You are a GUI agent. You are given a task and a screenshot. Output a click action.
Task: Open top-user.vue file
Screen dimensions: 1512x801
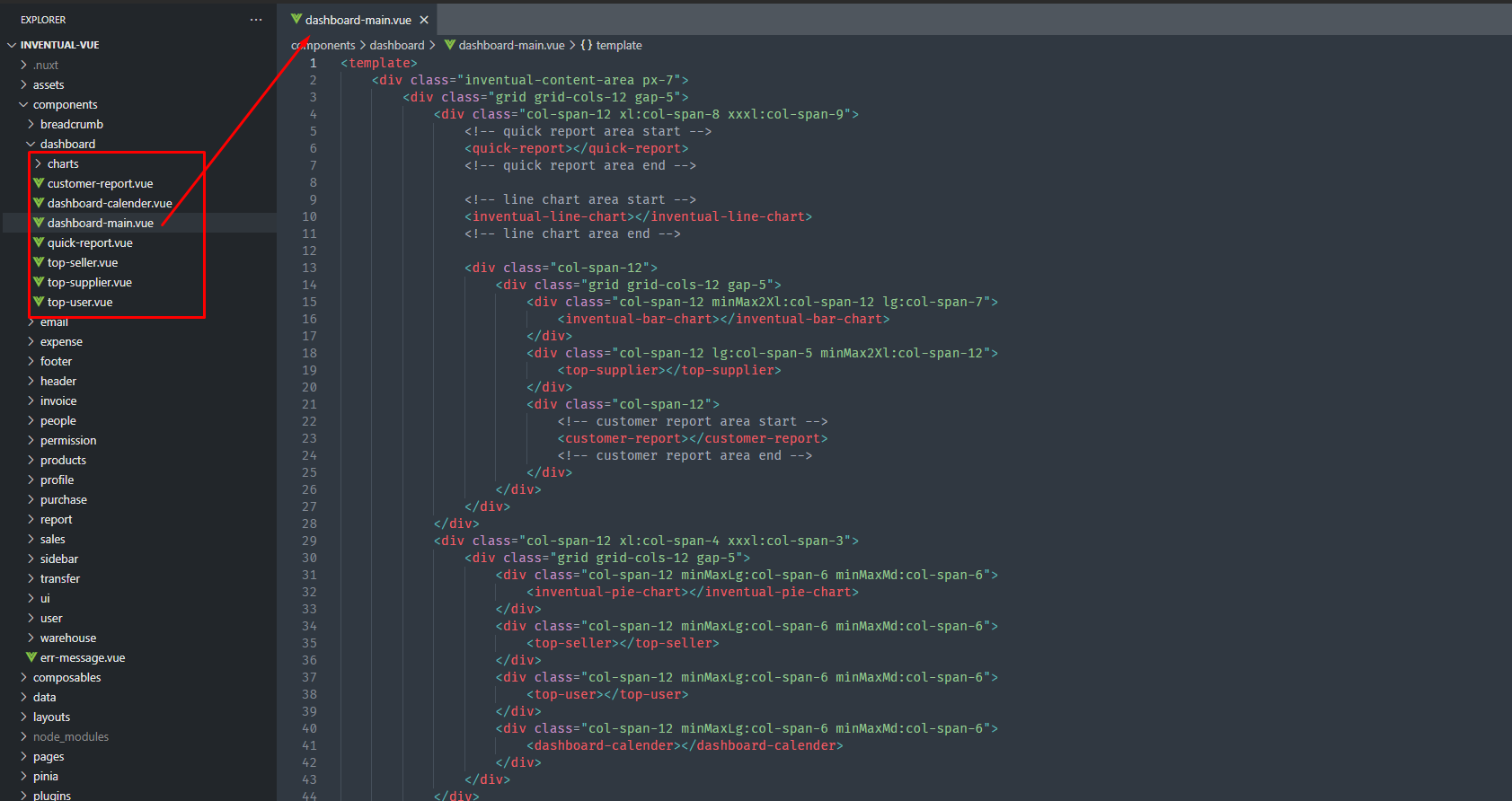click(x=80, y=302)
